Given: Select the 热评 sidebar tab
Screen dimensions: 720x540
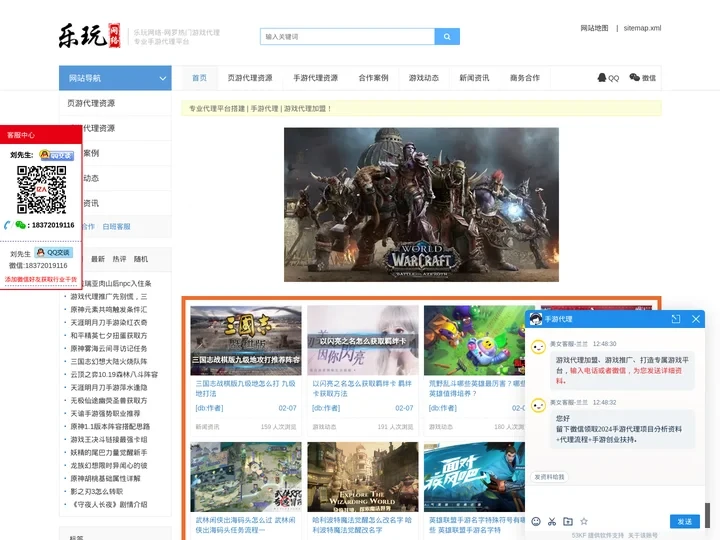Looking at the screenshot, I should 119,259.
